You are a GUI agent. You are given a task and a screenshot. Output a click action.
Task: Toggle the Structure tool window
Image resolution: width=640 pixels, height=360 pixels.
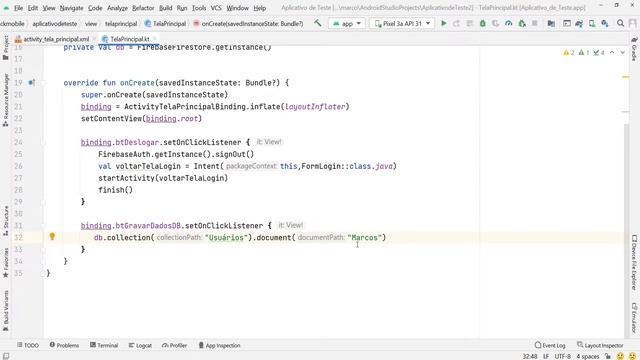[x=6, y=221]
